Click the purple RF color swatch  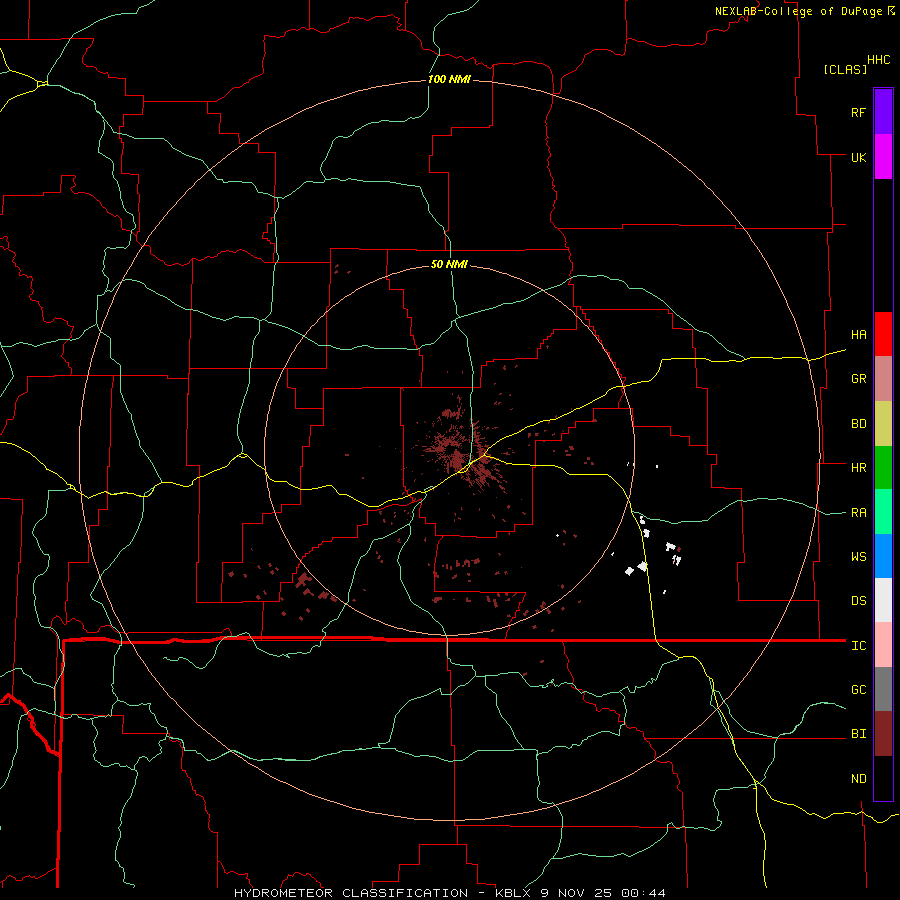(x=883, y=112)
